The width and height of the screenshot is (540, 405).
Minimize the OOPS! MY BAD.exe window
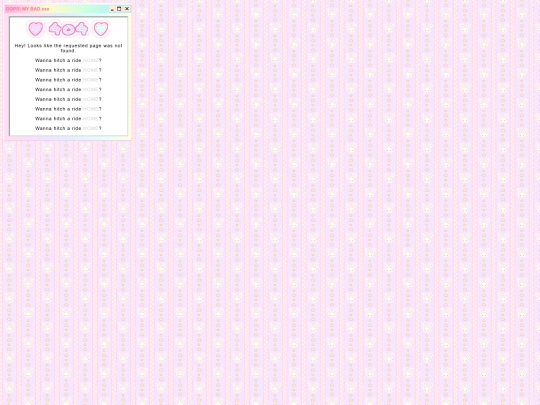(112, 9)
